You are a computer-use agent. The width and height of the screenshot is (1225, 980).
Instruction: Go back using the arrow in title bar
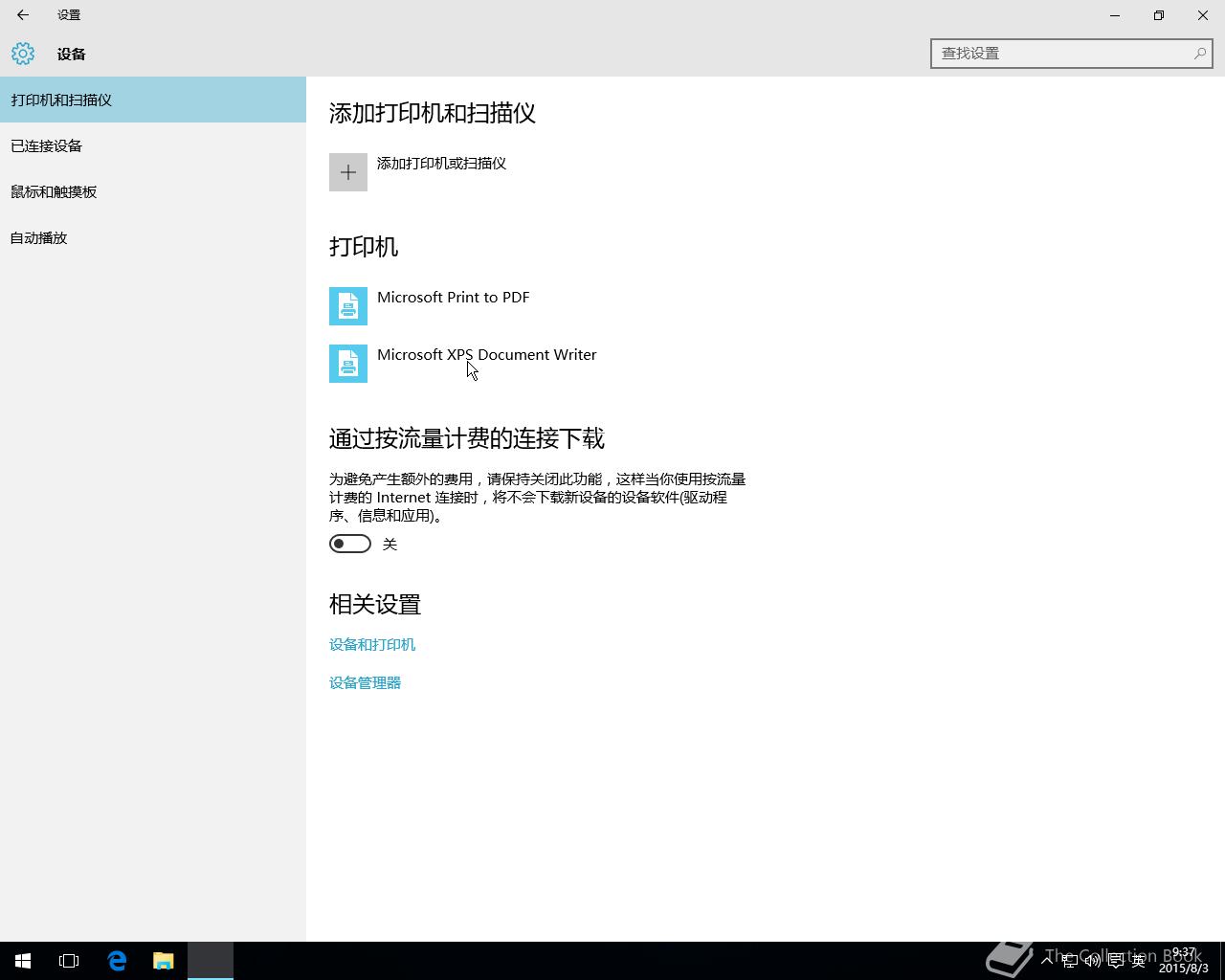coord(23,15)
